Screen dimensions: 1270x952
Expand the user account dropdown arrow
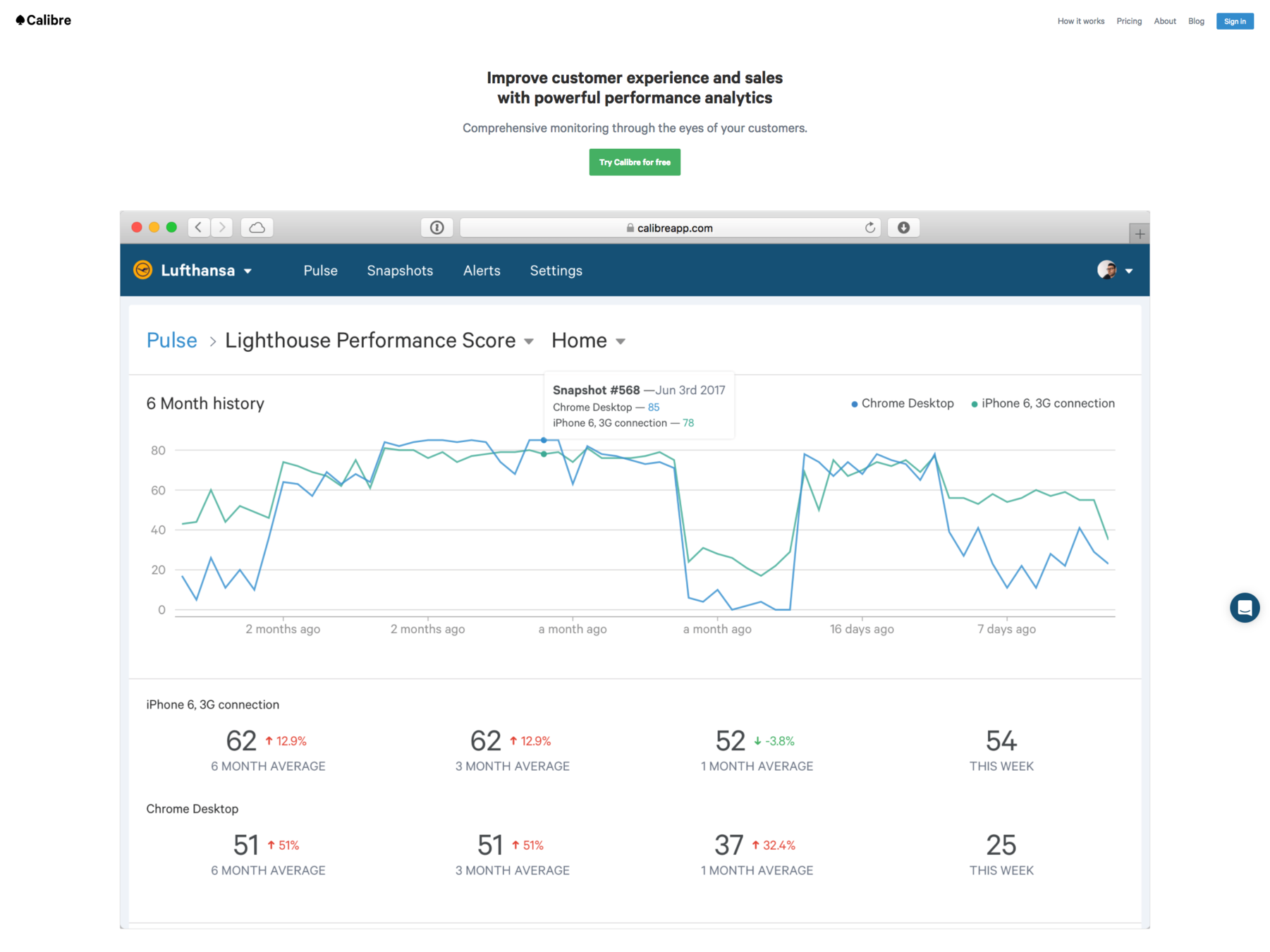[x=1129, y=271]
